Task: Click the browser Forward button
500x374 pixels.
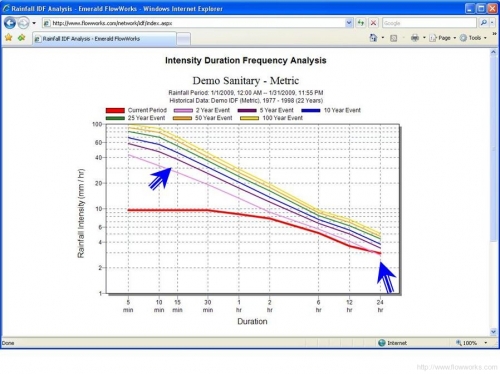Action: [x=23, y=23]
